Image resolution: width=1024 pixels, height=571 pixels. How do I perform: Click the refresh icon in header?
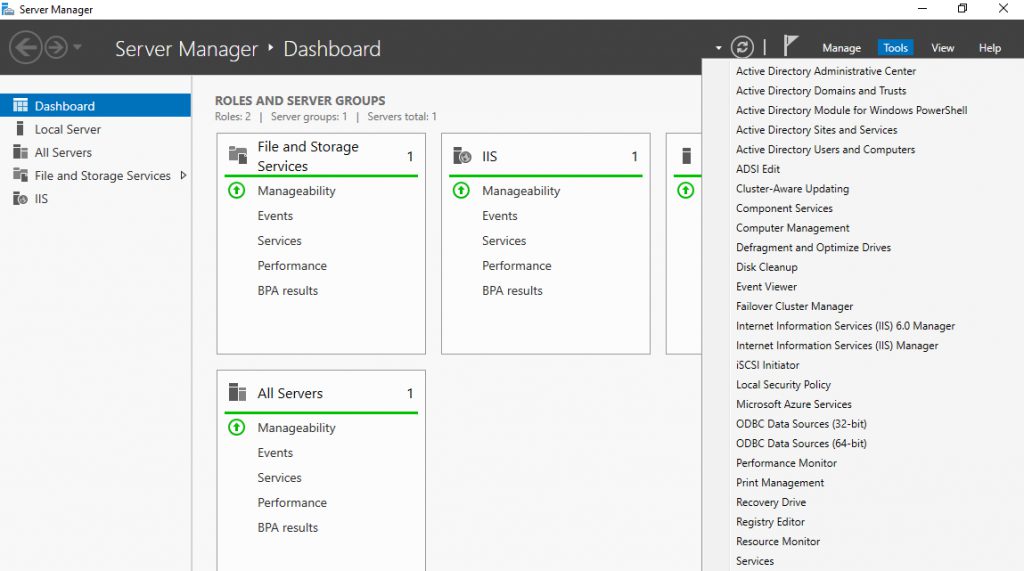[x=742, y=47]
